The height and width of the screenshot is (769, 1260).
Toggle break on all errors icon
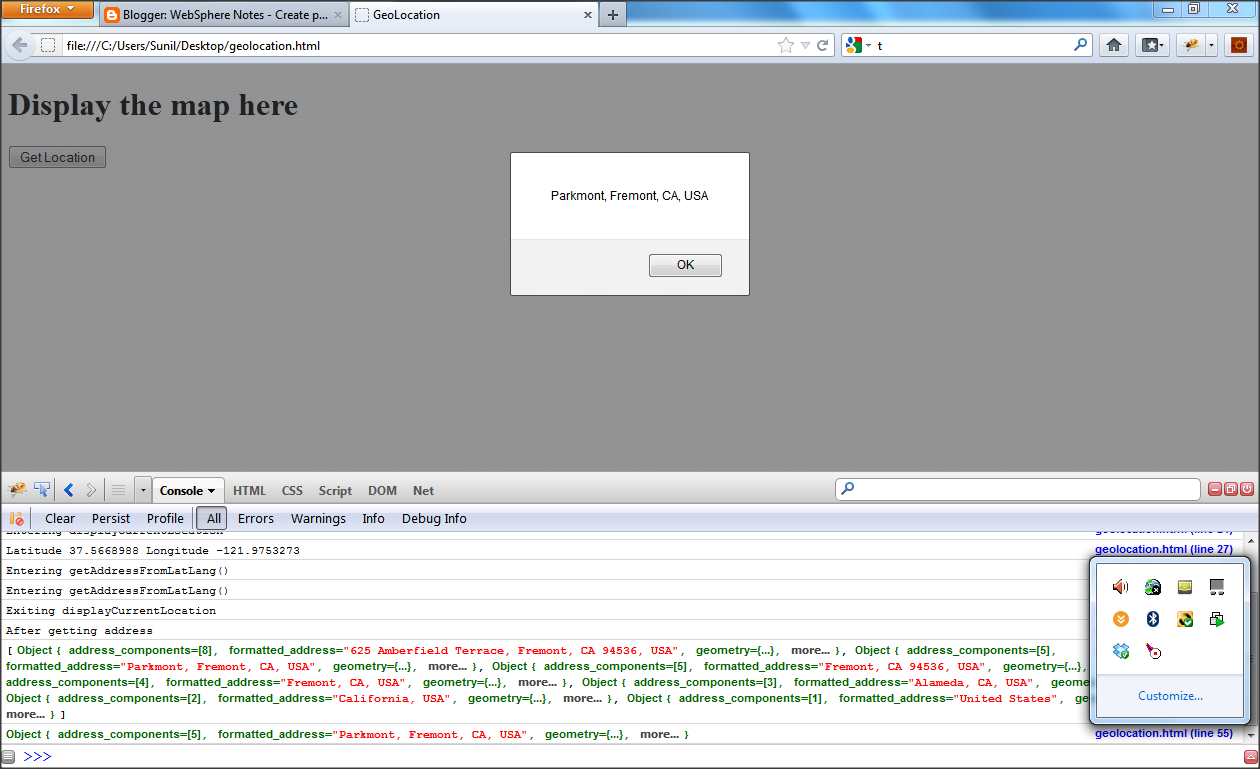click(x=16, y=518)
